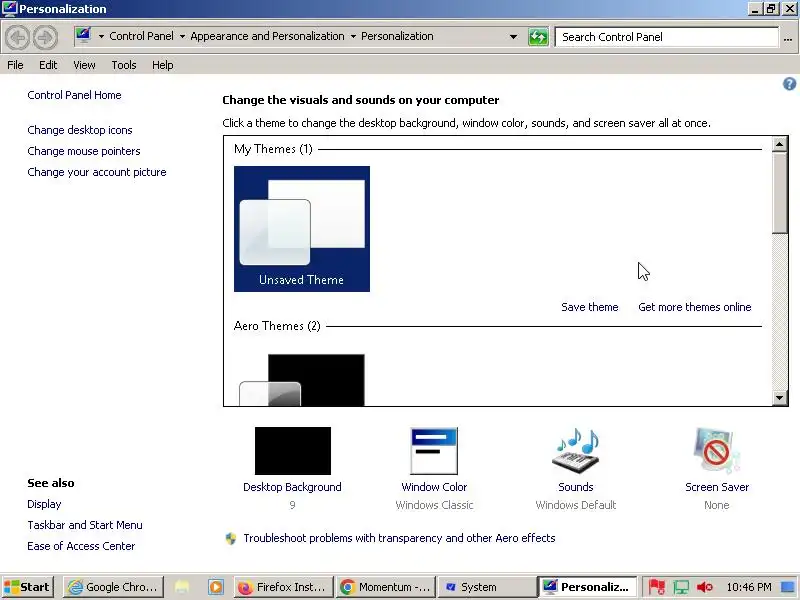Viewport: 800px width, 600px height.
Task: Expand dropdown arrow after Appearance and Personalization
Action: (x=353, y=36)
